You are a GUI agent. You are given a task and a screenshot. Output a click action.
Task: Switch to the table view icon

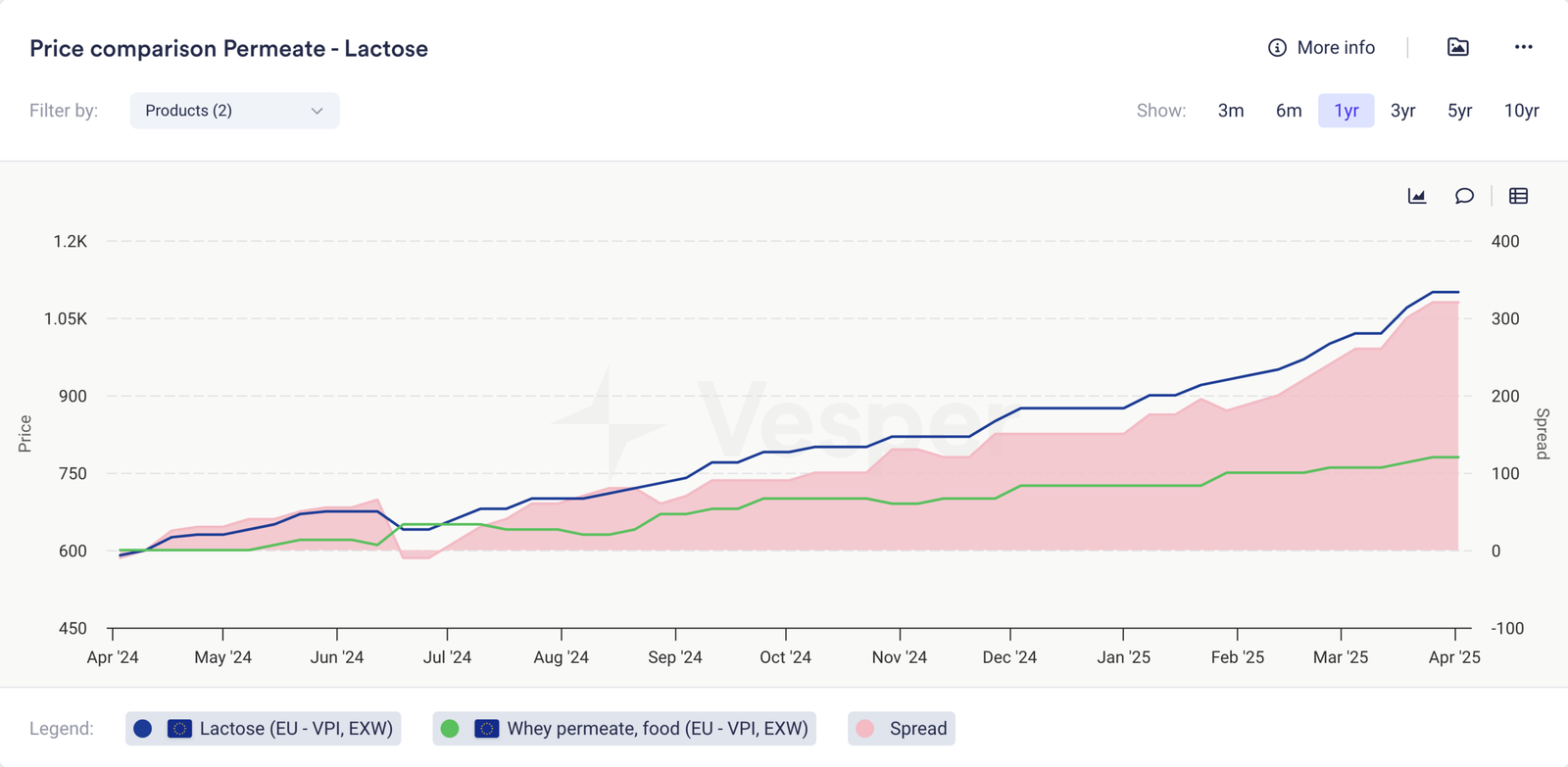pyautogui.click(x=1518, y=196)
